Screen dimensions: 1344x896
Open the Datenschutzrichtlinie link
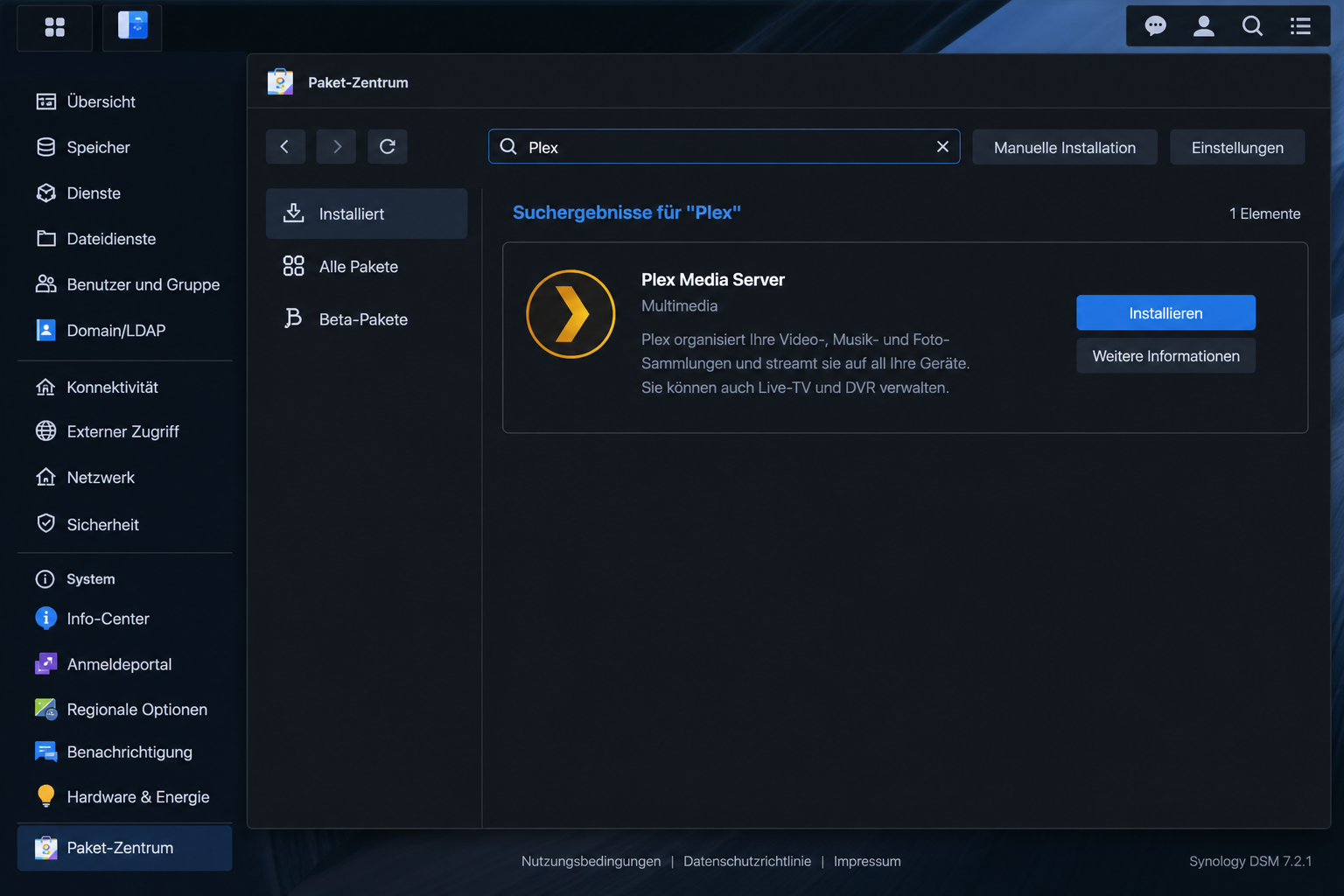747,861
